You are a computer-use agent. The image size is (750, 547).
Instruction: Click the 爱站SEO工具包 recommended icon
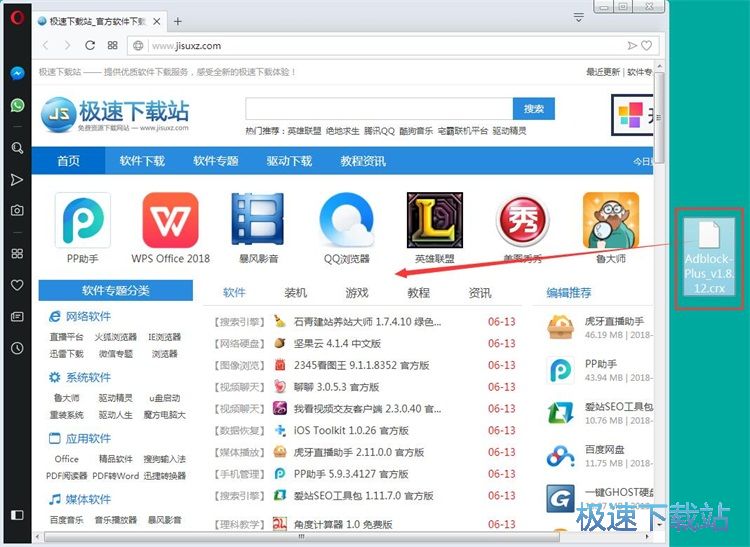[x=560, y=413]
